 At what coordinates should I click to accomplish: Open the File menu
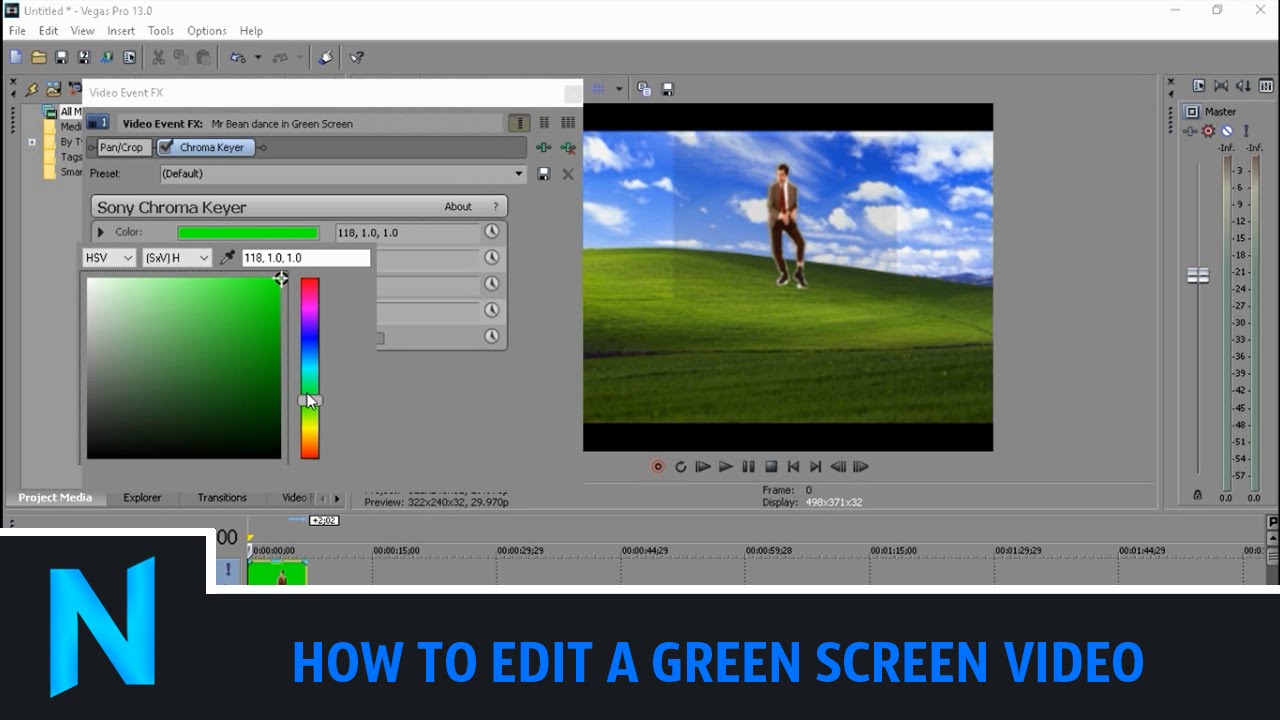pos(17,31)
